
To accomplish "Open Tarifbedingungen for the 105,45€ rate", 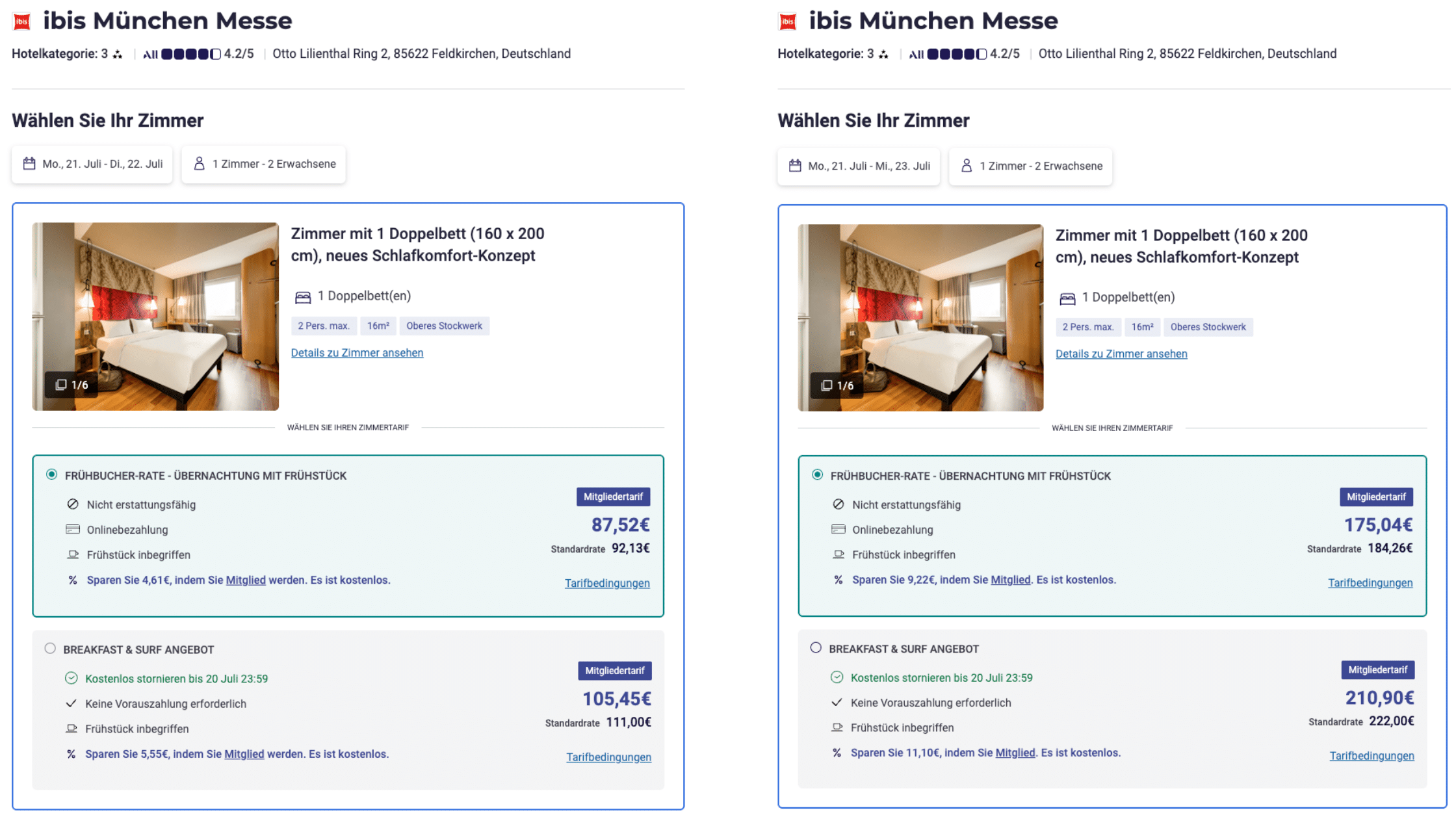I will pos(608,757).
